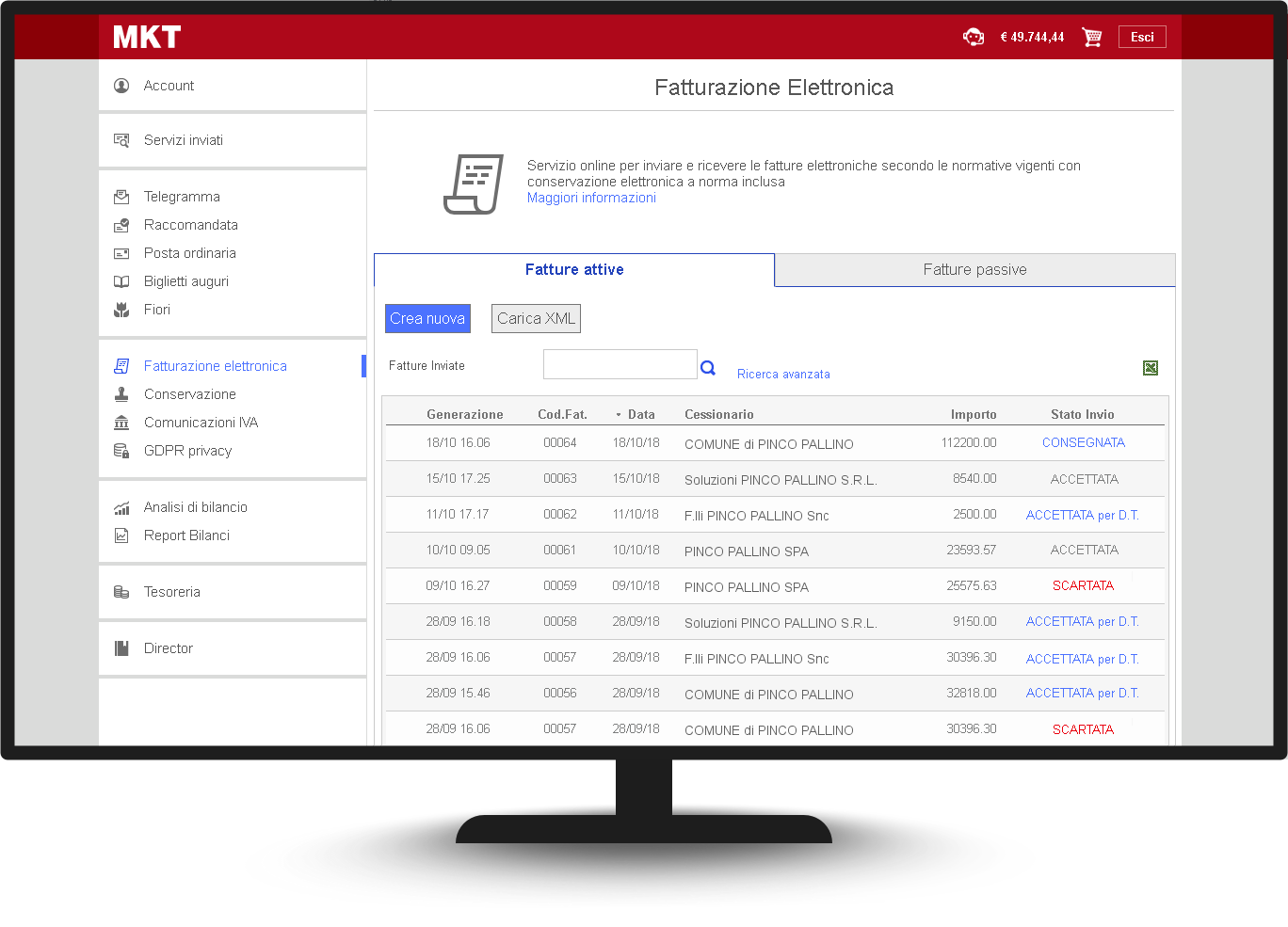The width and height of the screenshot is (1288, 927).
Task: Click the magnifier to search invoices
Action: (x=707, y=367)
